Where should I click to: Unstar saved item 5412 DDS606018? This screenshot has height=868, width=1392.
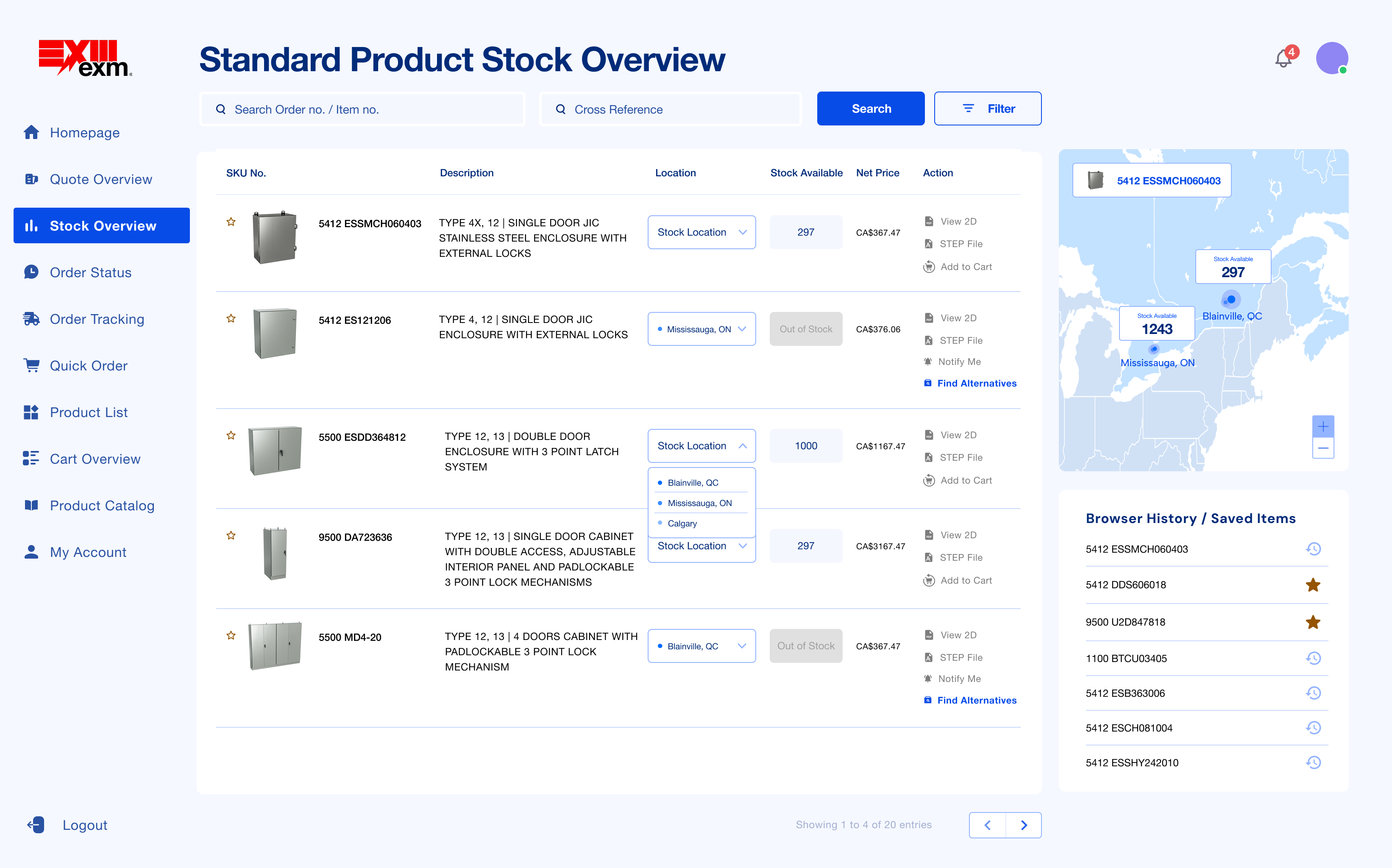[x=1313, y=585]
